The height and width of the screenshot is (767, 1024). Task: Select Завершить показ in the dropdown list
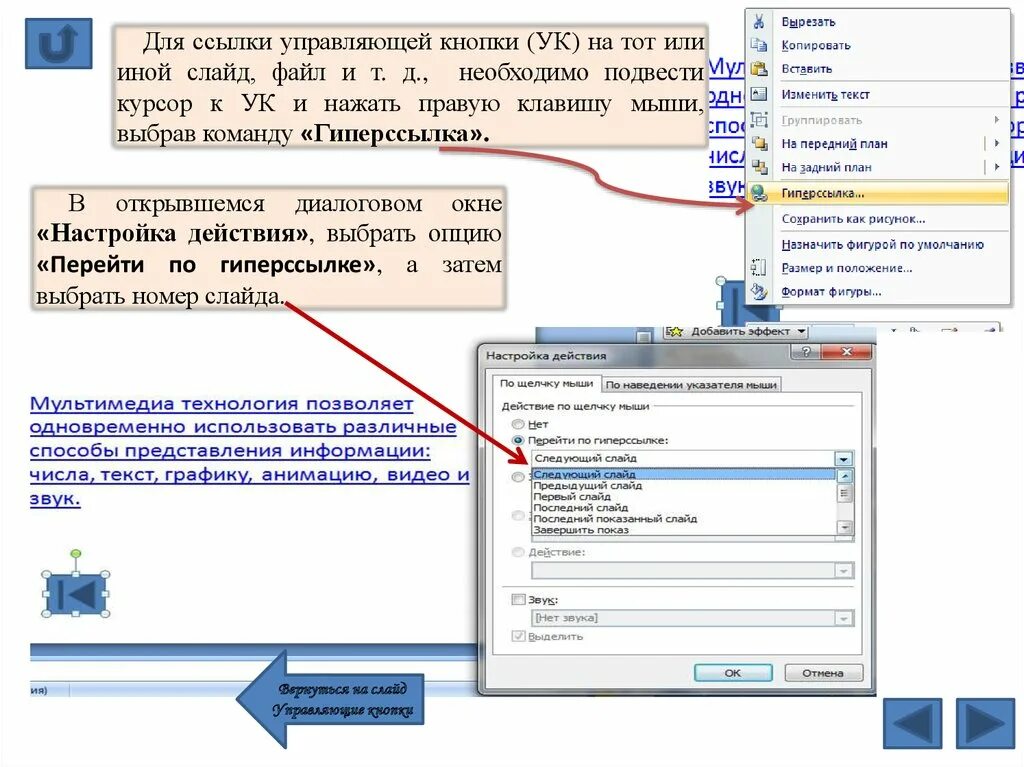[684, 530]
